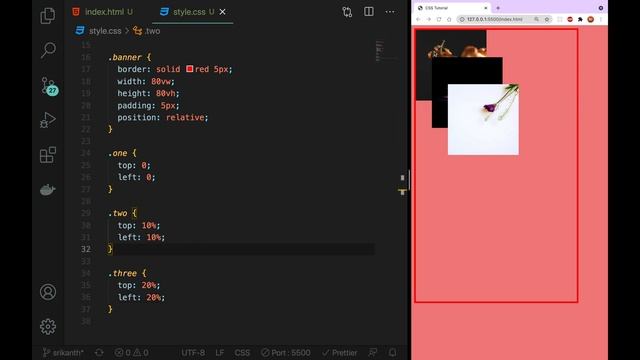640x360 pixels.
Task: Click line number 32 in the gutter
Action: click(x=86, y=249)
